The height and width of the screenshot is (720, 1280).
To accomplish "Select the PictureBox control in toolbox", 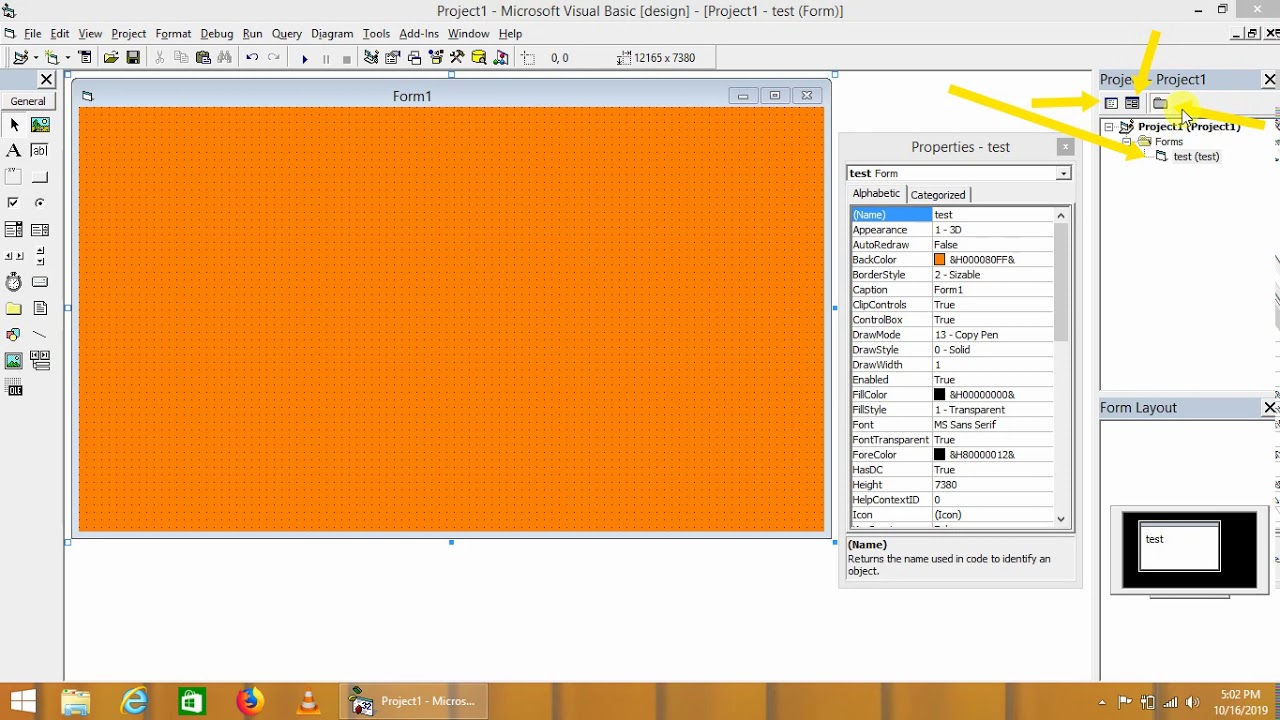I will click(40, 125).
